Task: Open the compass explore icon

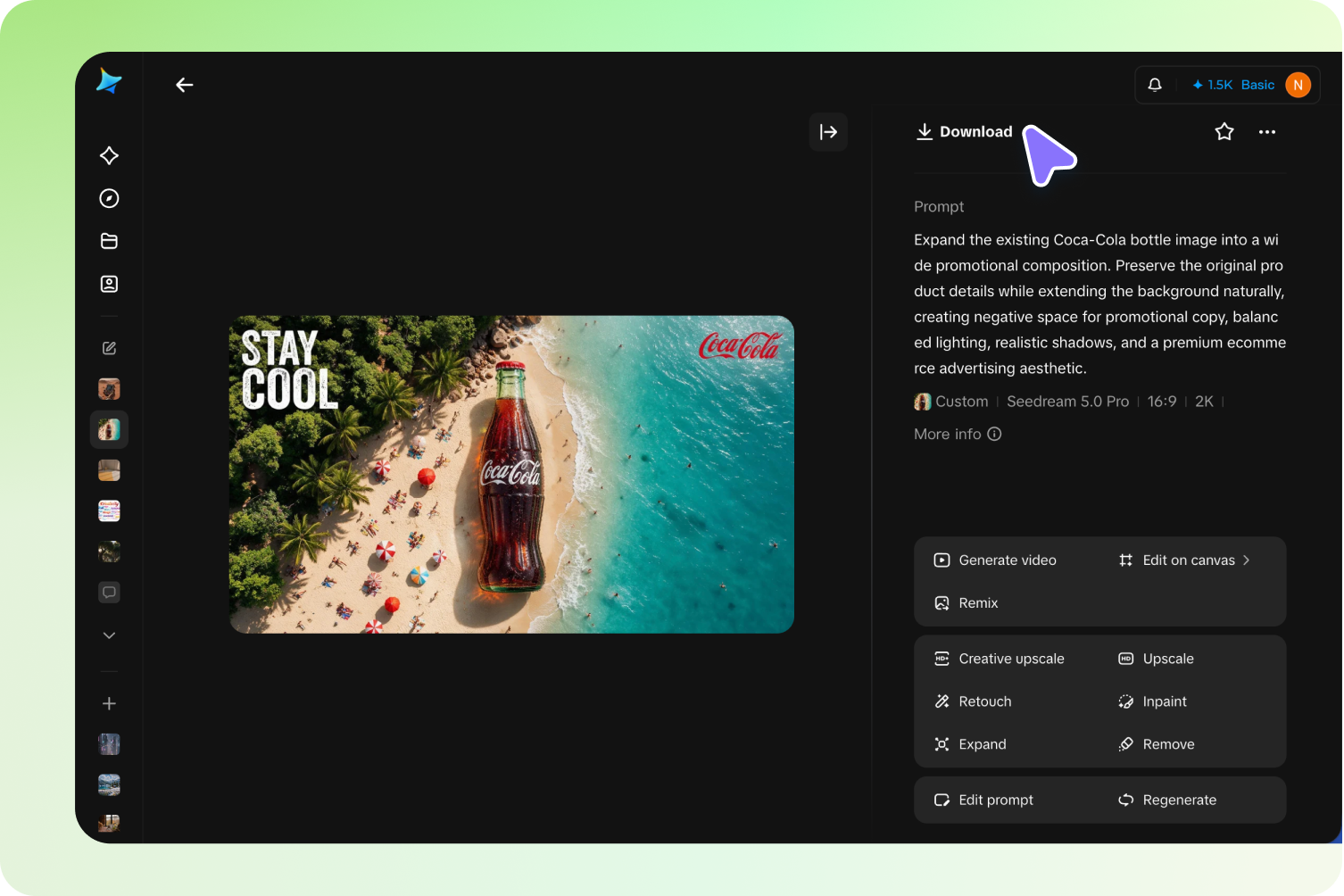Action: [x=109, y=198]
